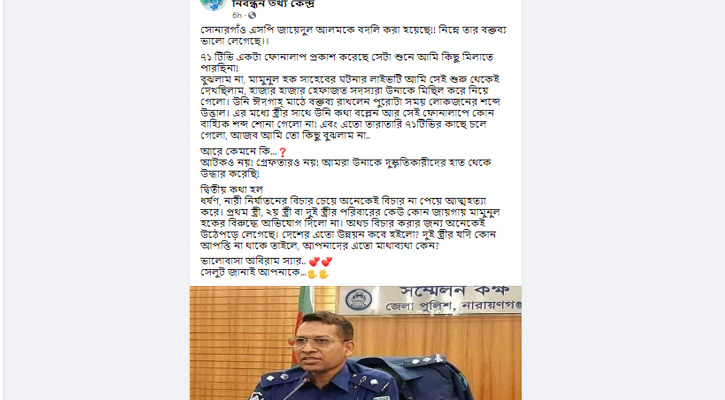
Task: Click the police emblem on the banner
Action: [358, 300]
